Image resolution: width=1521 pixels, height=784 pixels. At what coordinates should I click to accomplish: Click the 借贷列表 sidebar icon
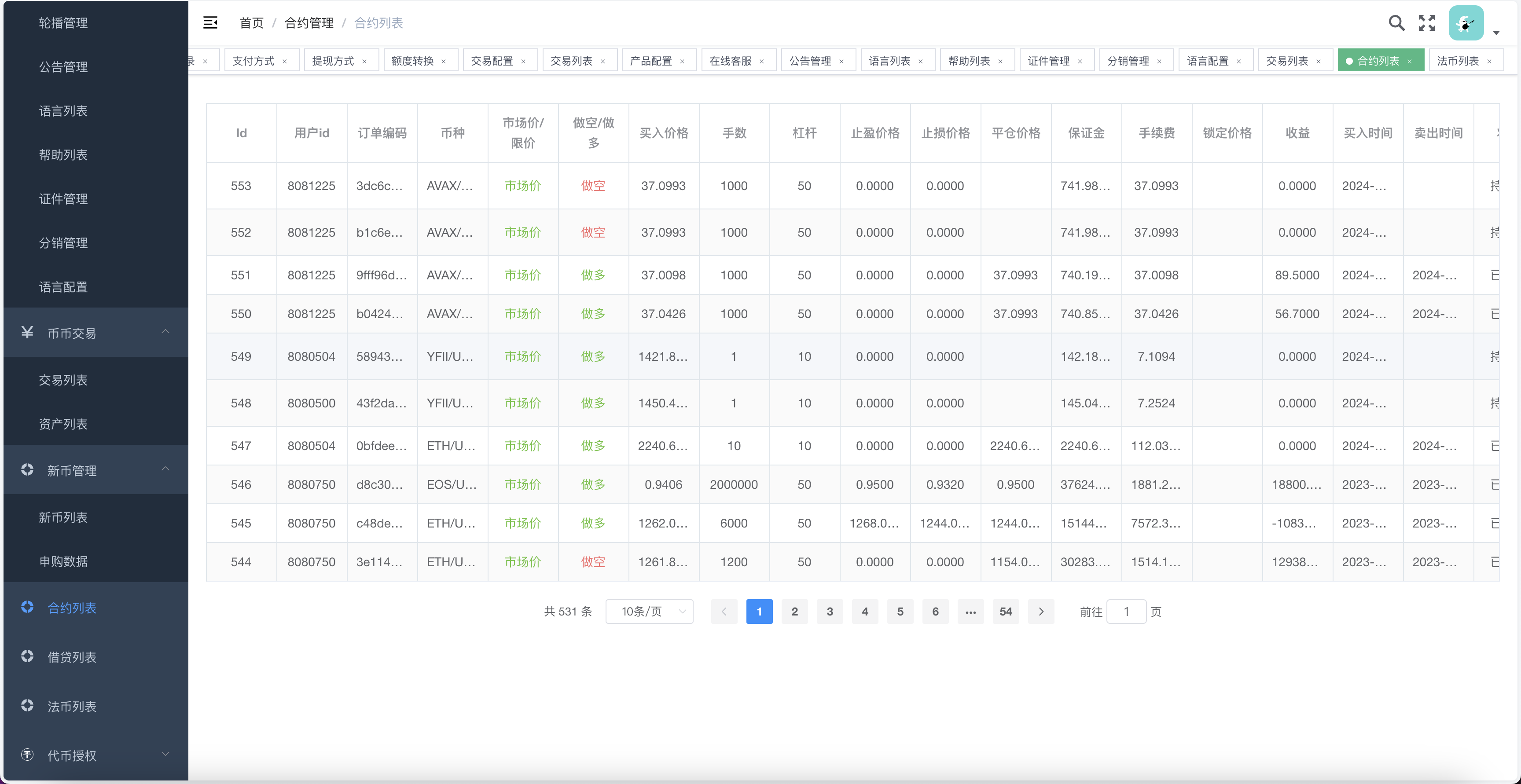(x=26, y=656)
